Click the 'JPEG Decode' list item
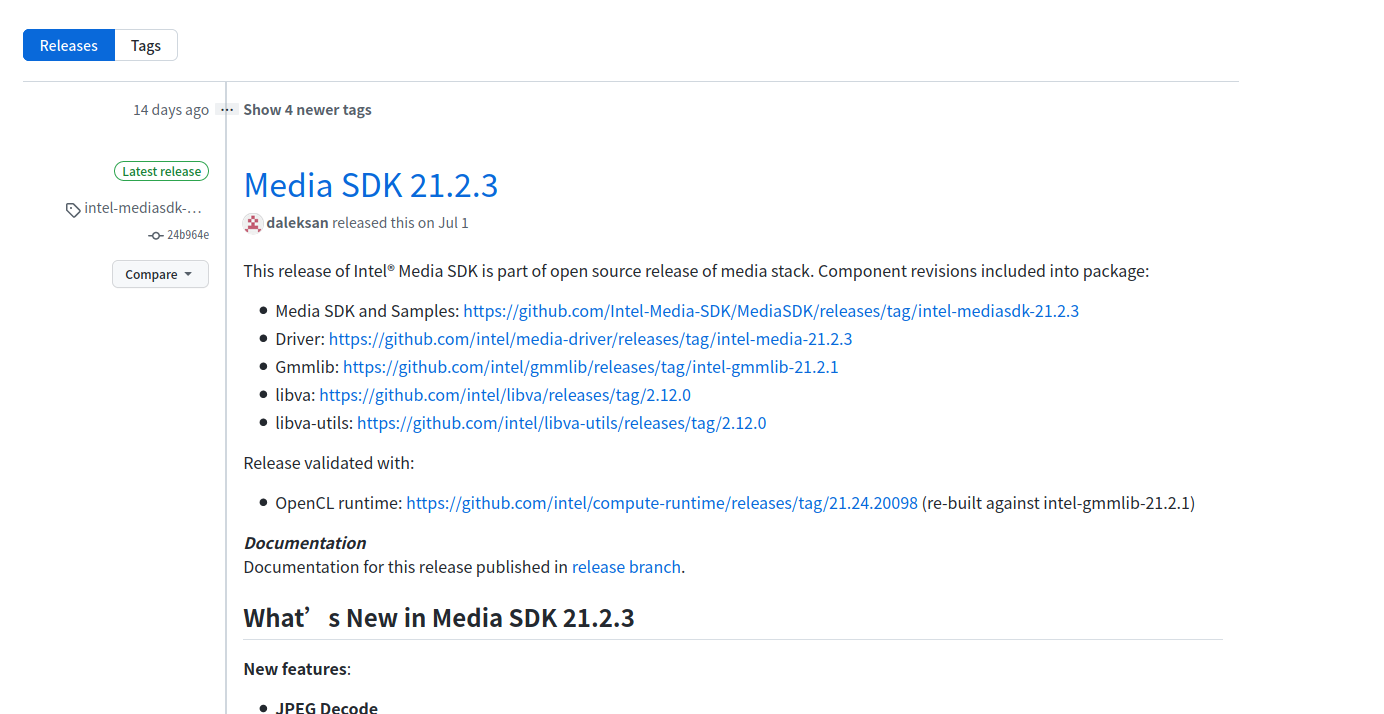1384x714 pixels. tap(327, 707)
